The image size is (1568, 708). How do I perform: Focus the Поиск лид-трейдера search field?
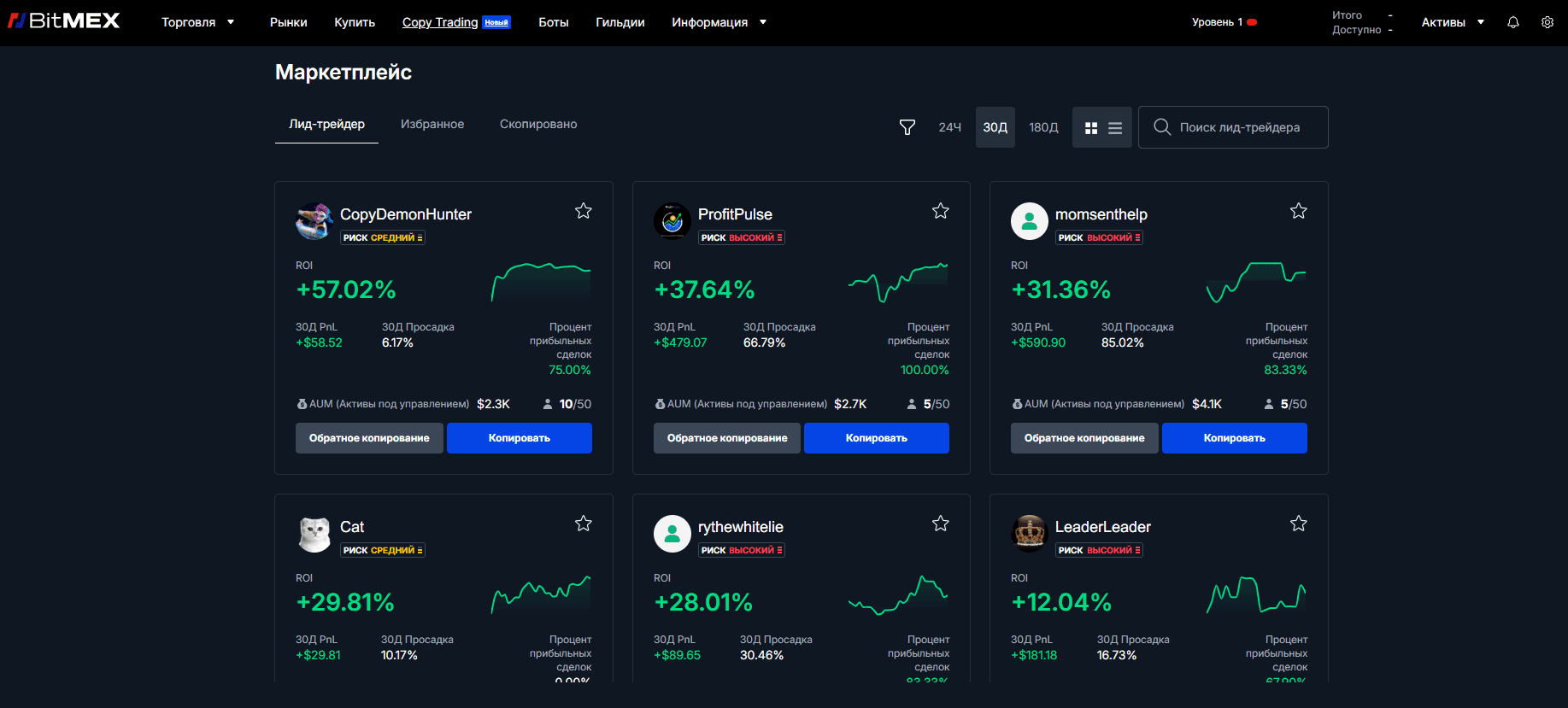point(1233,127)
